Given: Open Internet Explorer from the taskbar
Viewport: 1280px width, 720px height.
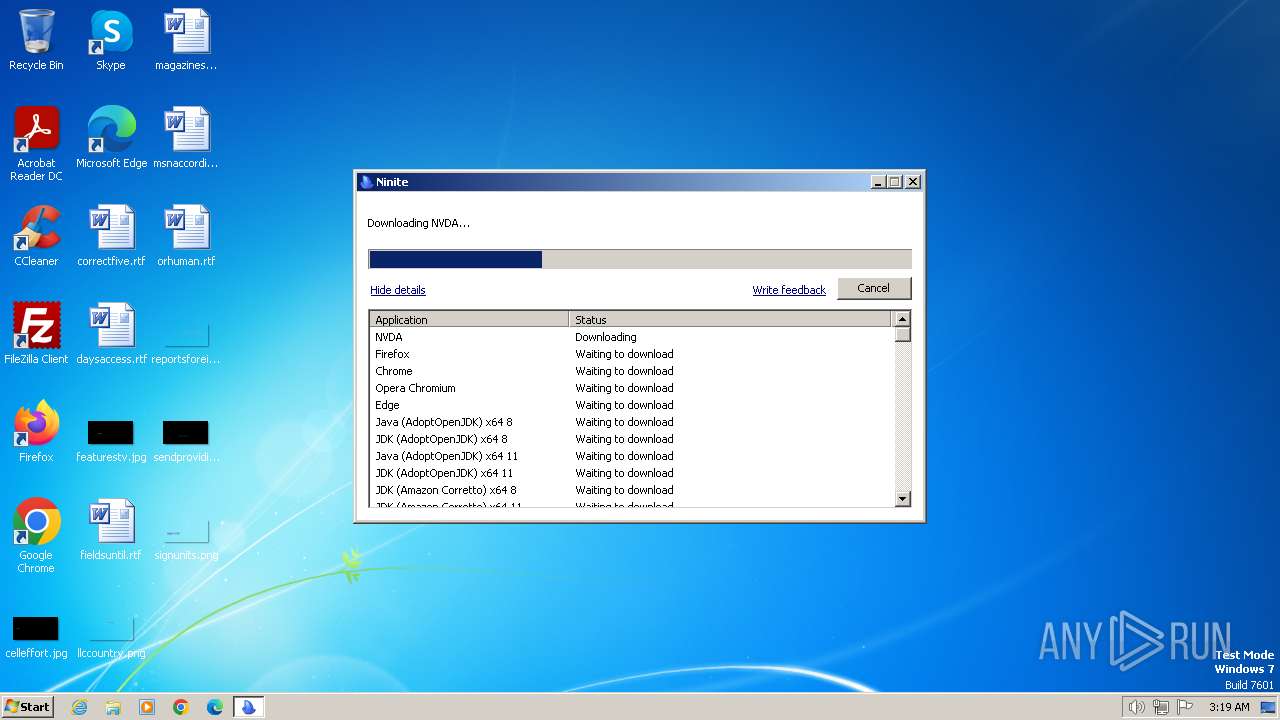Looking at the screenshot, I should (x=79, y=707).
